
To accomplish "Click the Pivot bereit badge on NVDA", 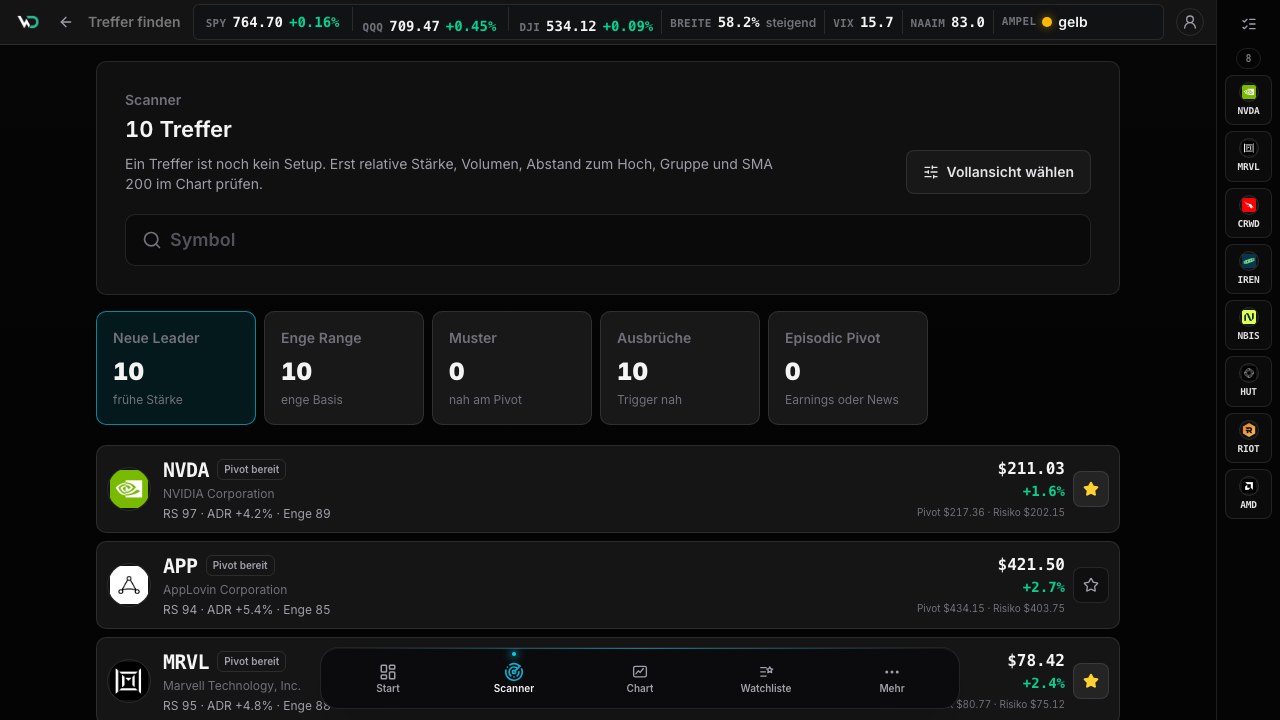I will pos(252,469).
